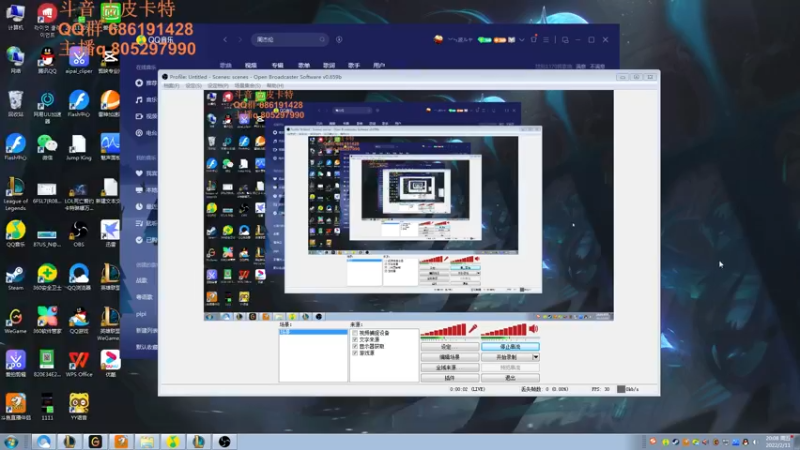This screenshot has height=450, width=800.
Task: Open the Windows Start button
Action: click(x=11, y=442)
